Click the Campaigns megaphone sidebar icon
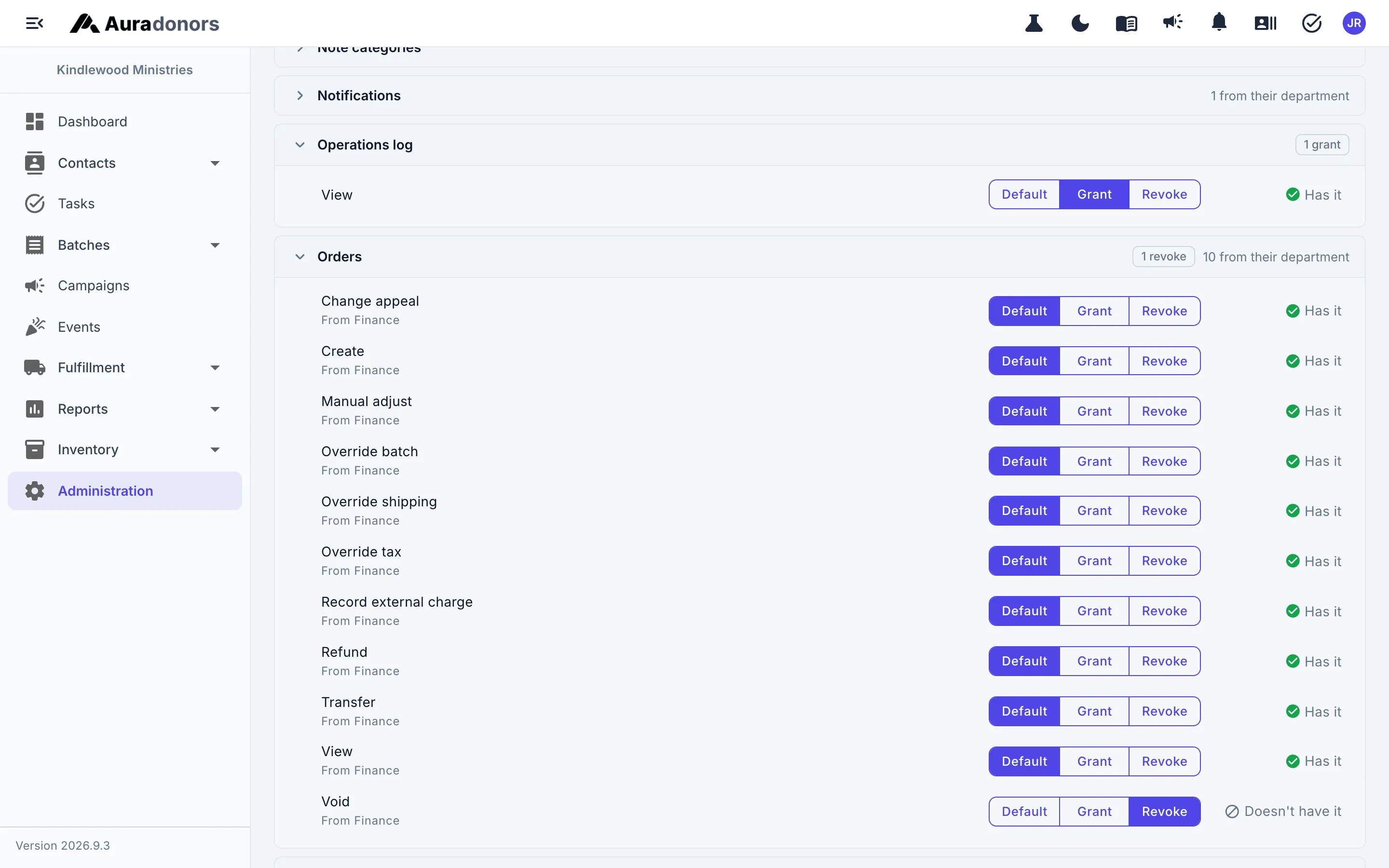Image resolution: width=1389 pixels, height=868 pixels. click(34, 285)
